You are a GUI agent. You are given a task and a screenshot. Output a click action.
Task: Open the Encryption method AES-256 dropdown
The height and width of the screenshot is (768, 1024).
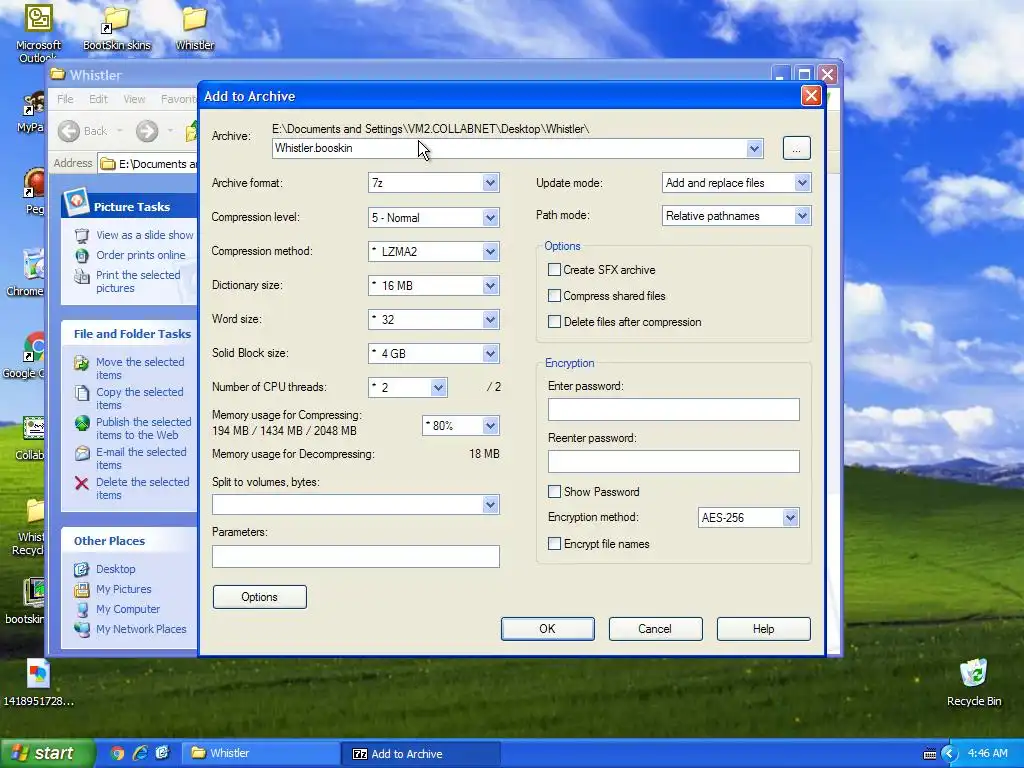(x=790, y=518)
